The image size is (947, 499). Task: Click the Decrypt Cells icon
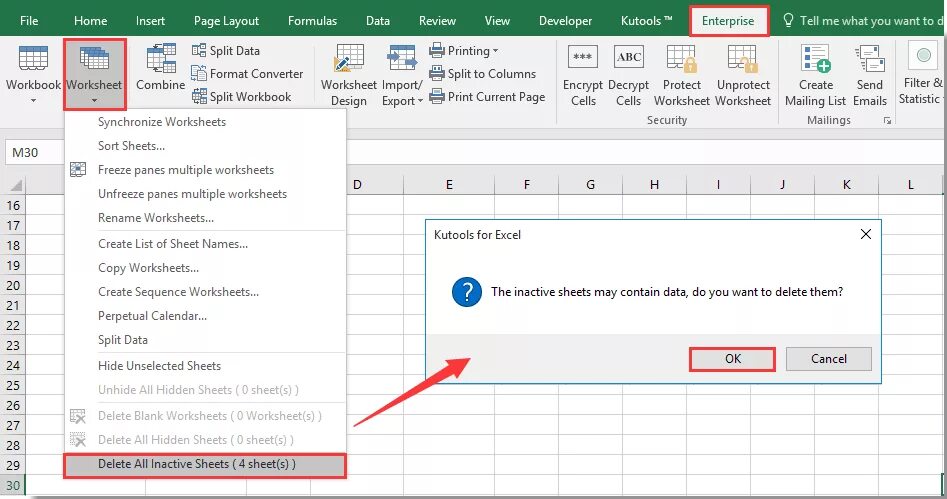click(628, 57)
